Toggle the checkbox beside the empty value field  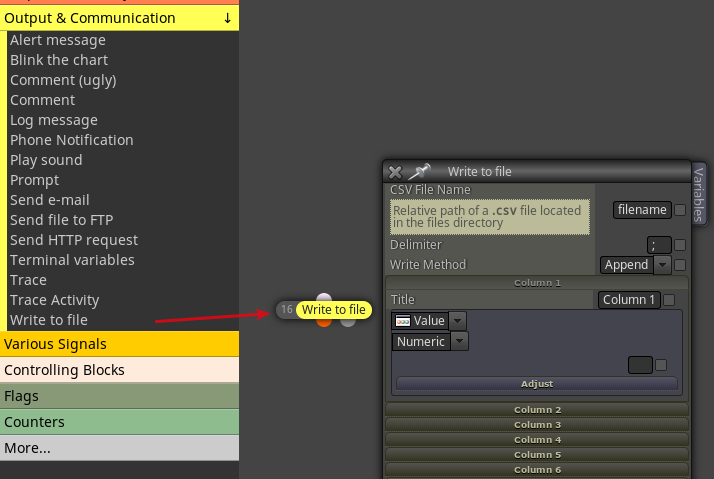tap(661, 365)
